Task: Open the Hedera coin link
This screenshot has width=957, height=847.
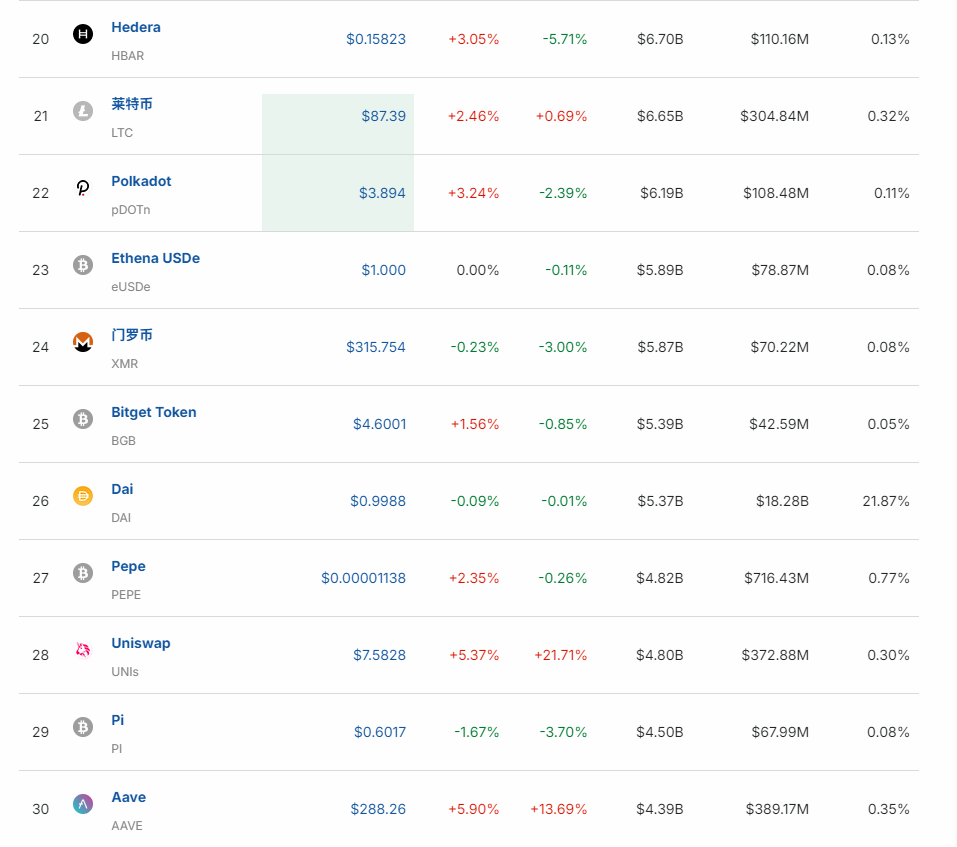Action: click(x=136, y=27)
